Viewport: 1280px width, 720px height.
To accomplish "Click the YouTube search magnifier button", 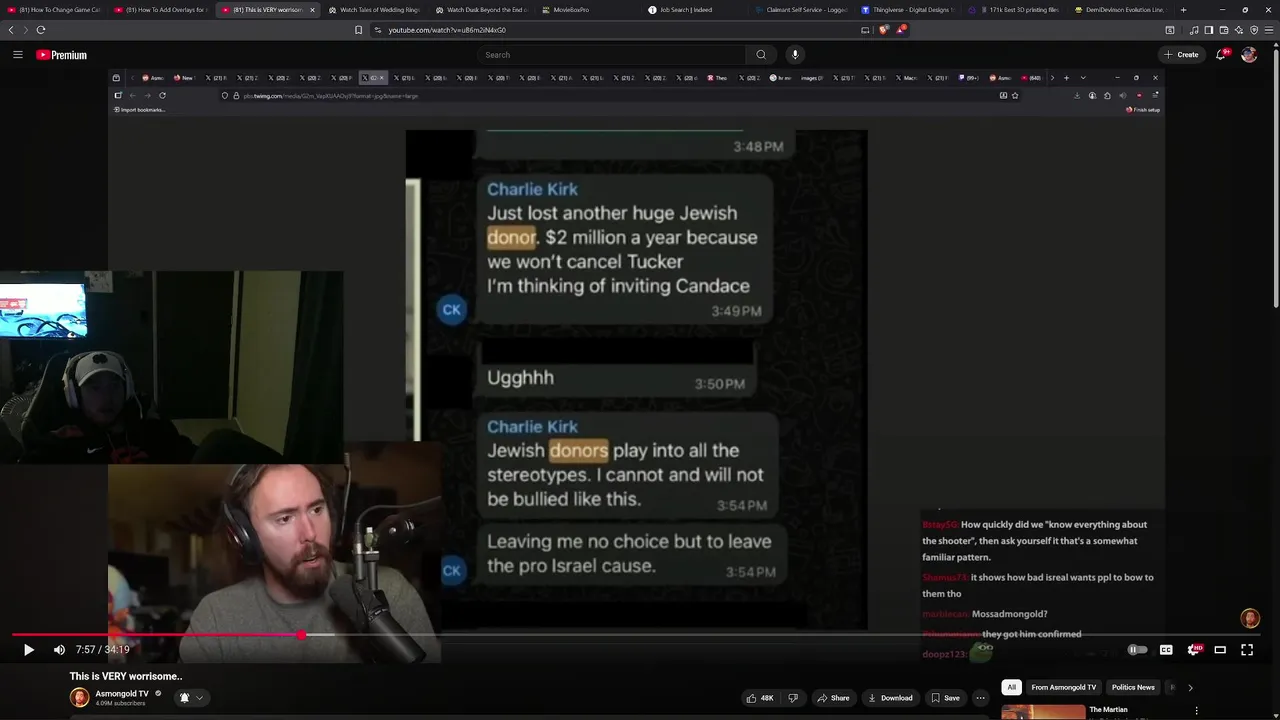I will tap(761, 55).
